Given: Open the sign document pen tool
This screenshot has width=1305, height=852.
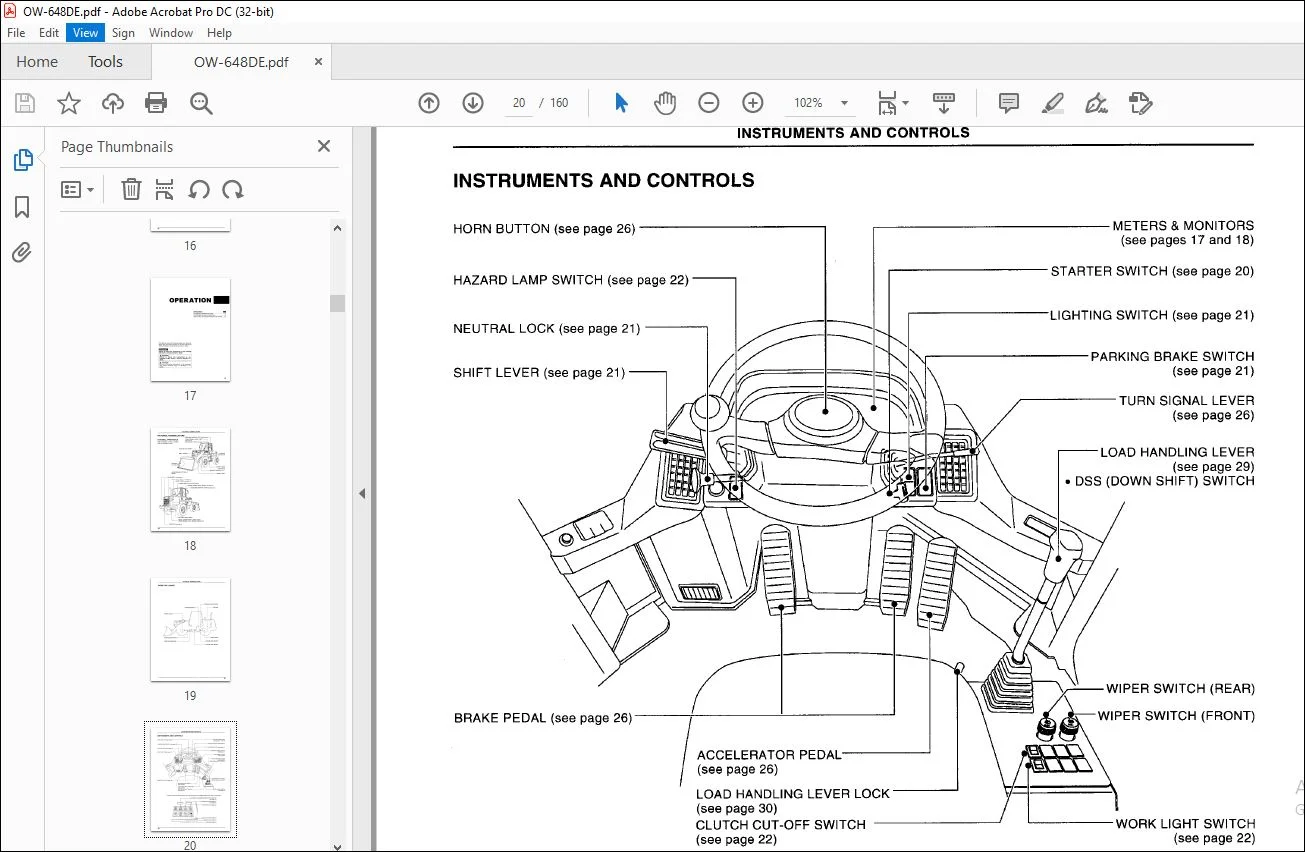Looking at the screenshot, I should (1096, 103).
